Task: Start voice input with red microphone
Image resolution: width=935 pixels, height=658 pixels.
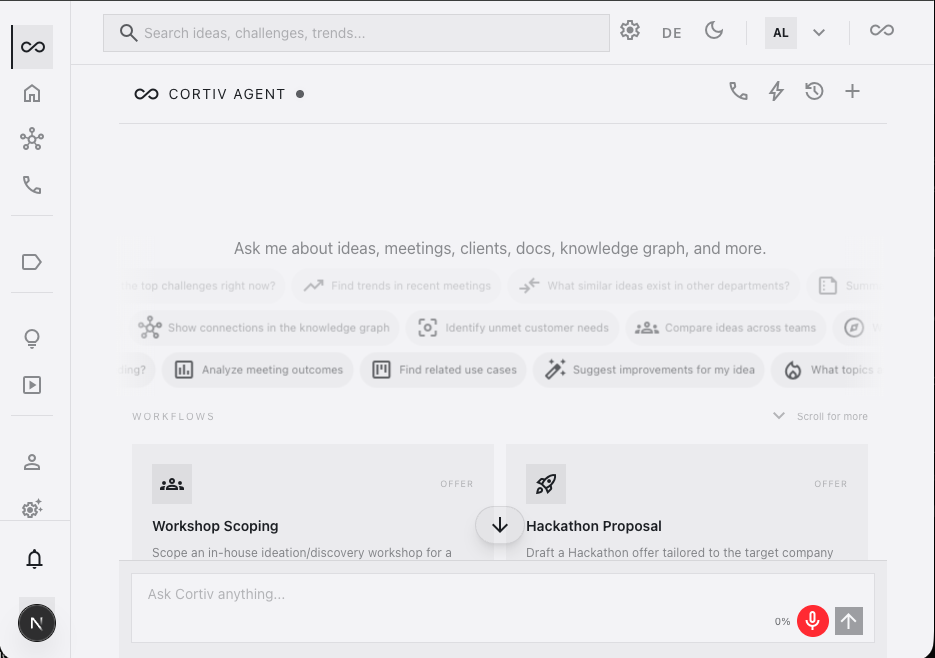Action: coord(813,621)
